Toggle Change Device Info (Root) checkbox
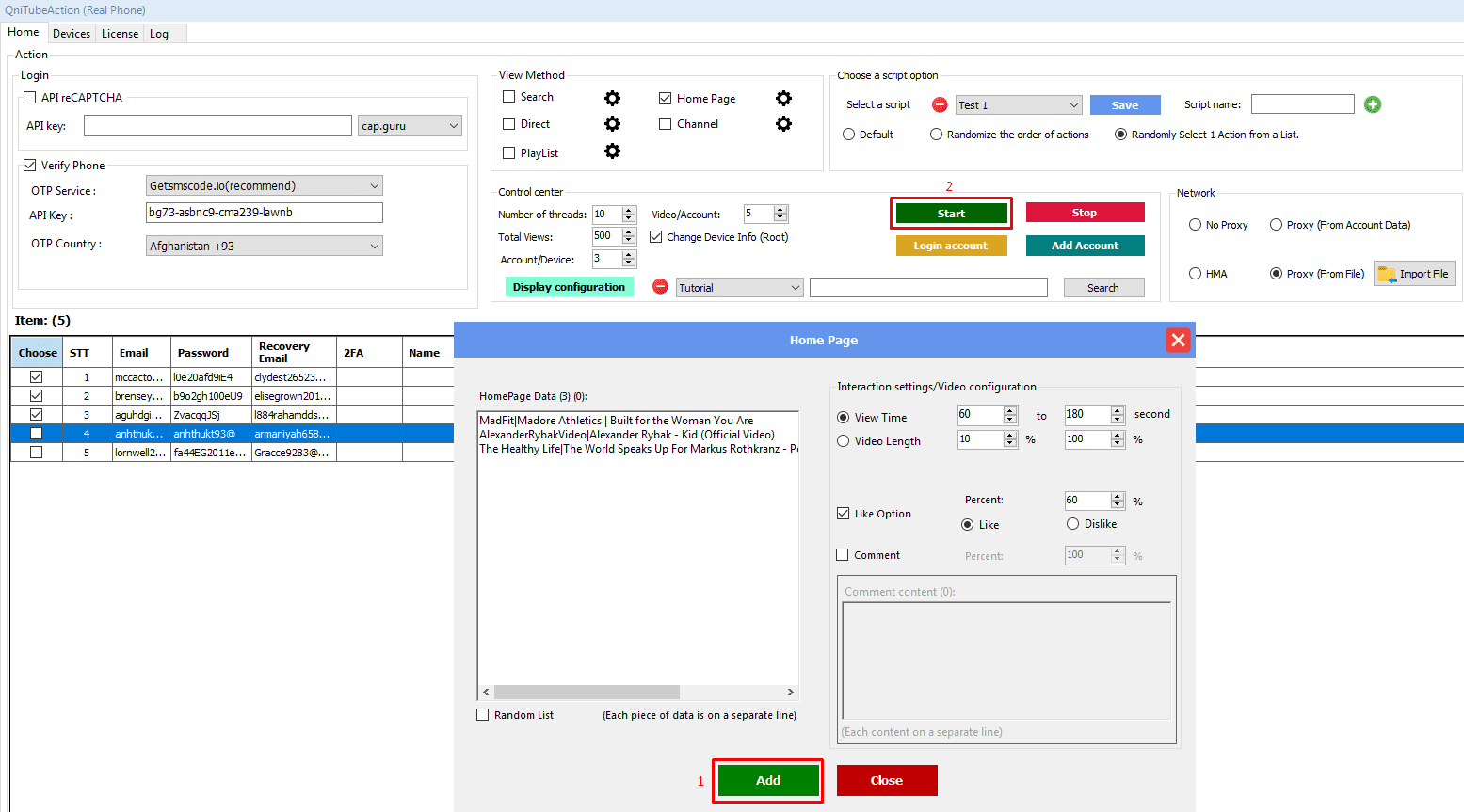The height and width of the screenshot is (812, 1464). tap(656, 237)
